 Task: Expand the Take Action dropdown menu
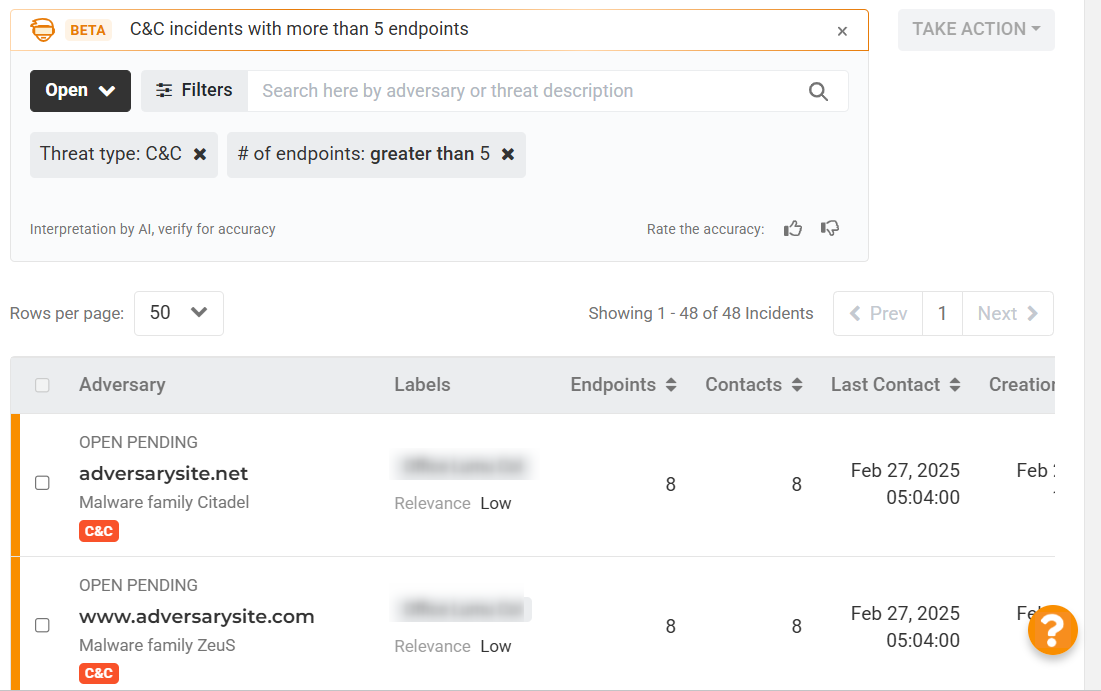click(975, 29)
